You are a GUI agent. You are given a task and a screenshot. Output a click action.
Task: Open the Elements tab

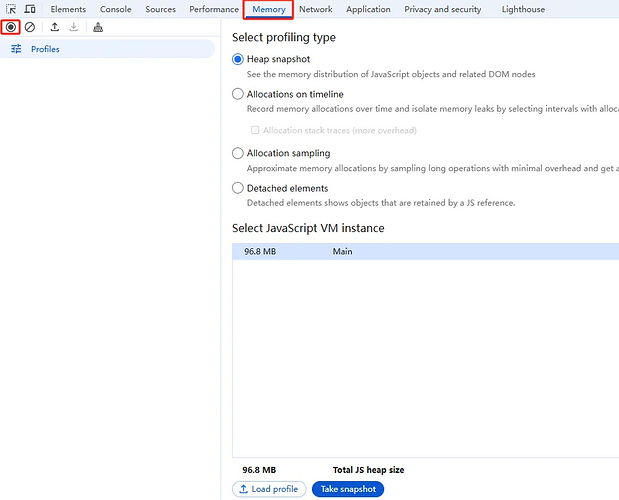pyautogui.click(x=68, y=9)
